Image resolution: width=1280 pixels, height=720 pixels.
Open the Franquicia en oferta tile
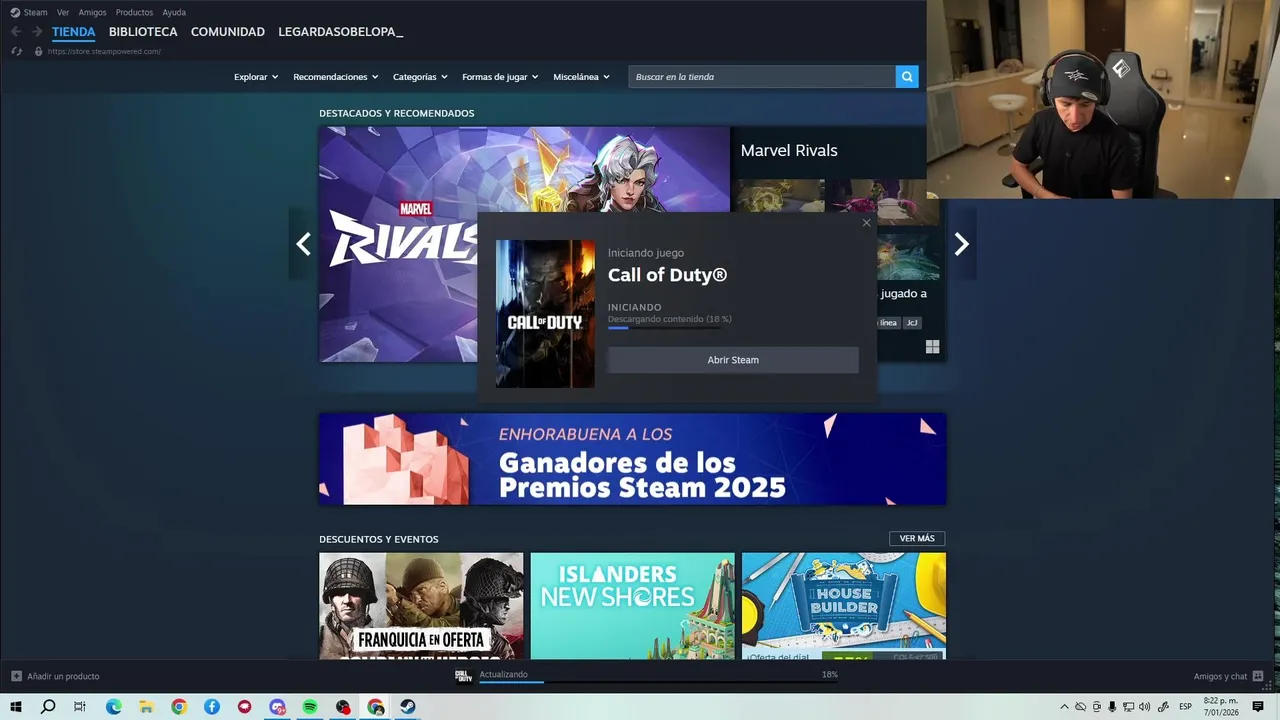pyautogui.click(x=421, y=606)
